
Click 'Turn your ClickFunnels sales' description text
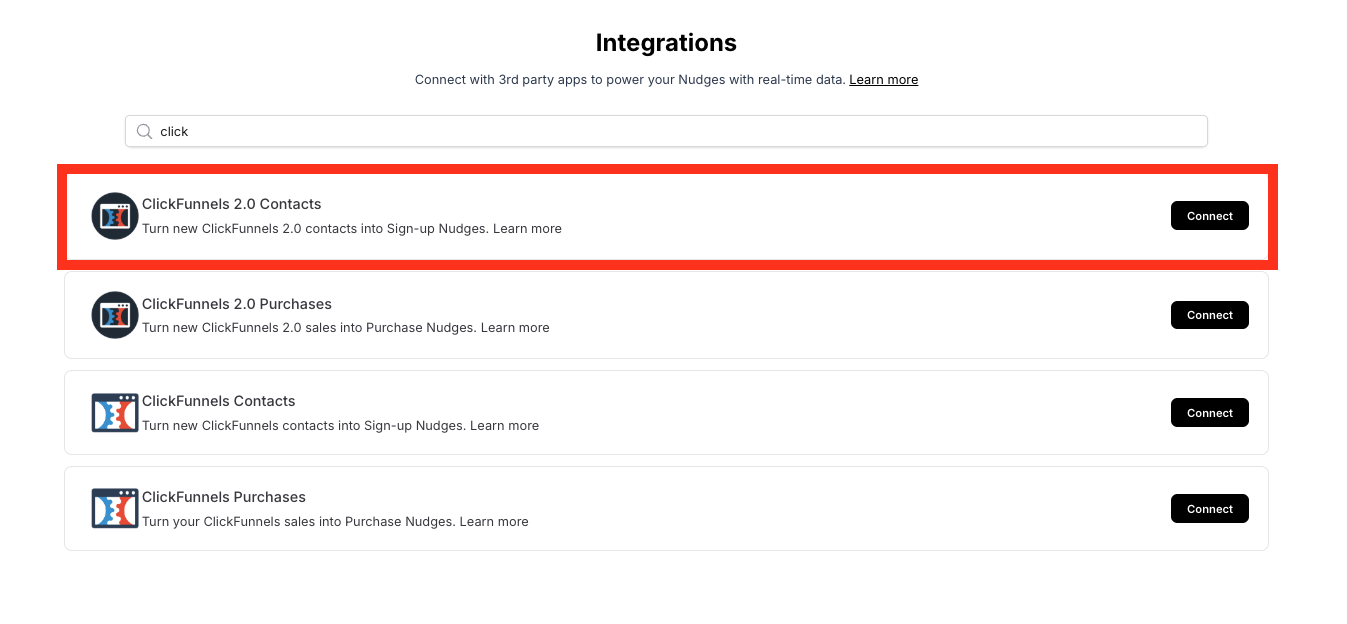coord(299,522)
